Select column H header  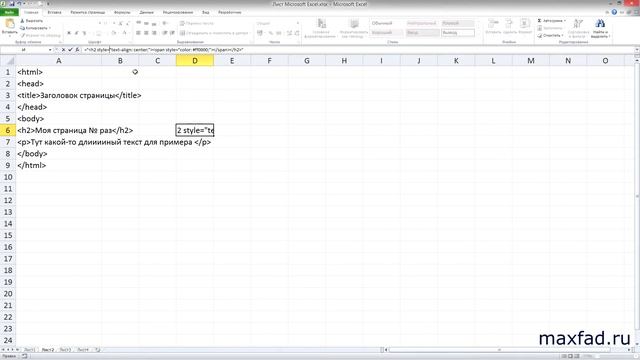point(344,61)
